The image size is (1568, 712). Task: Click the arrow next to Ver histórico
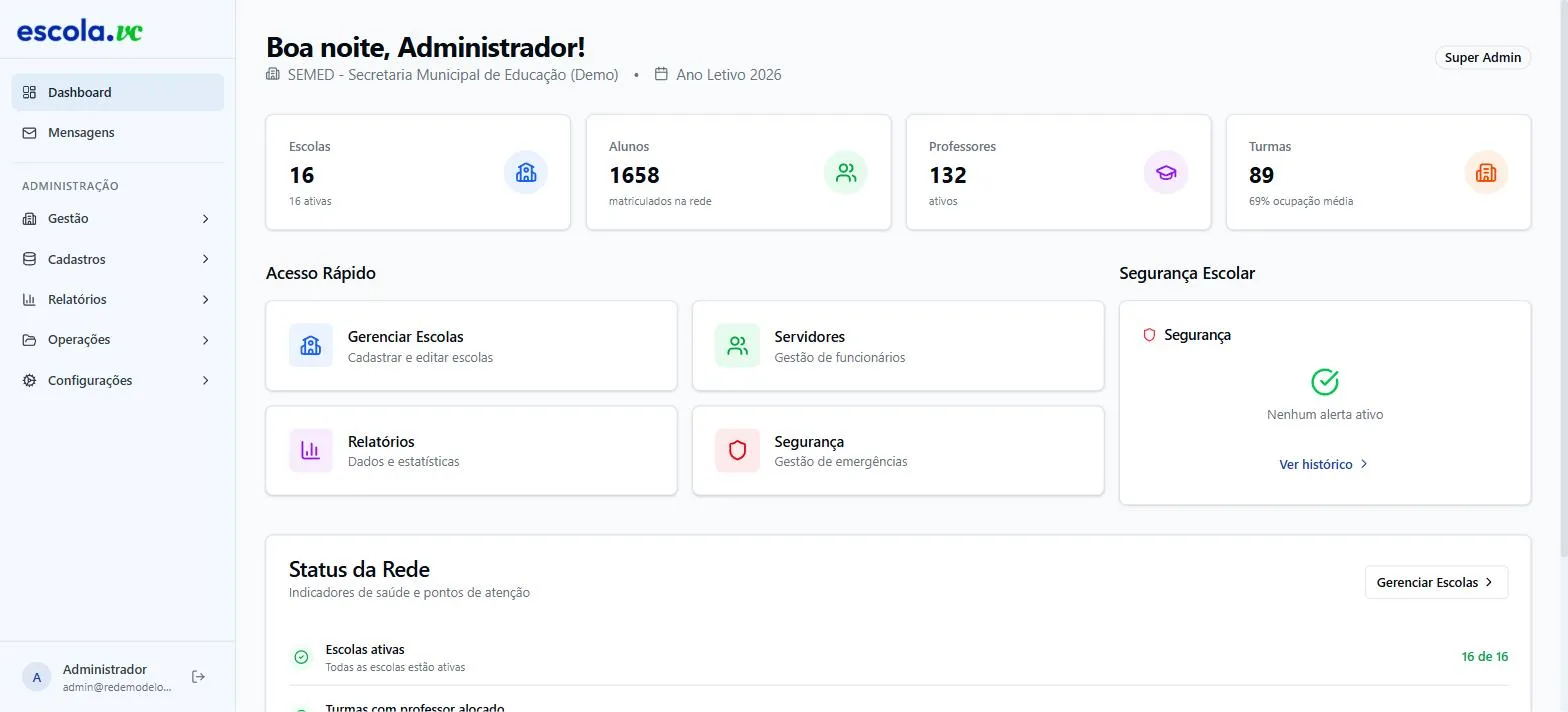(1364, 464)
